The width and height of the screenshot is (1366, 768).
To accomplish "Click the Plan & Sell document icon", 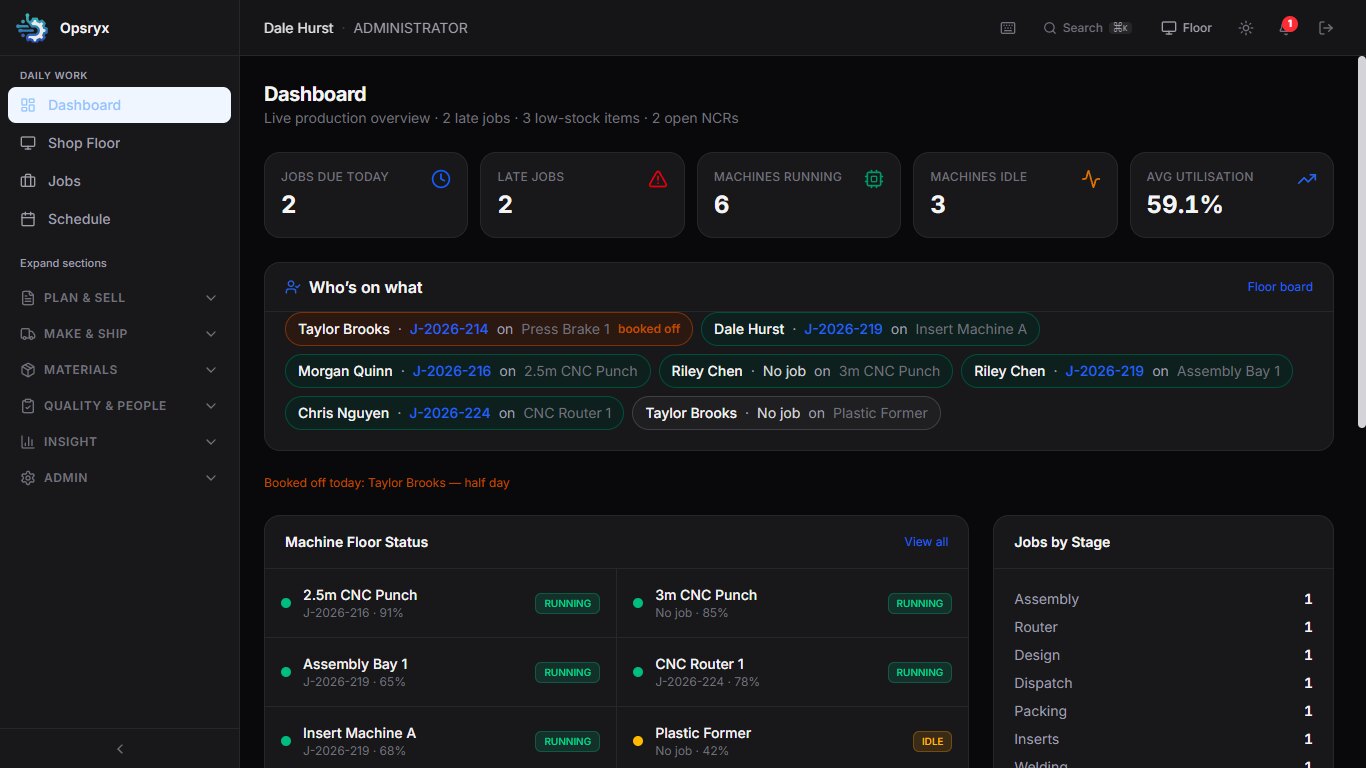I will click(x=28, y=298).
